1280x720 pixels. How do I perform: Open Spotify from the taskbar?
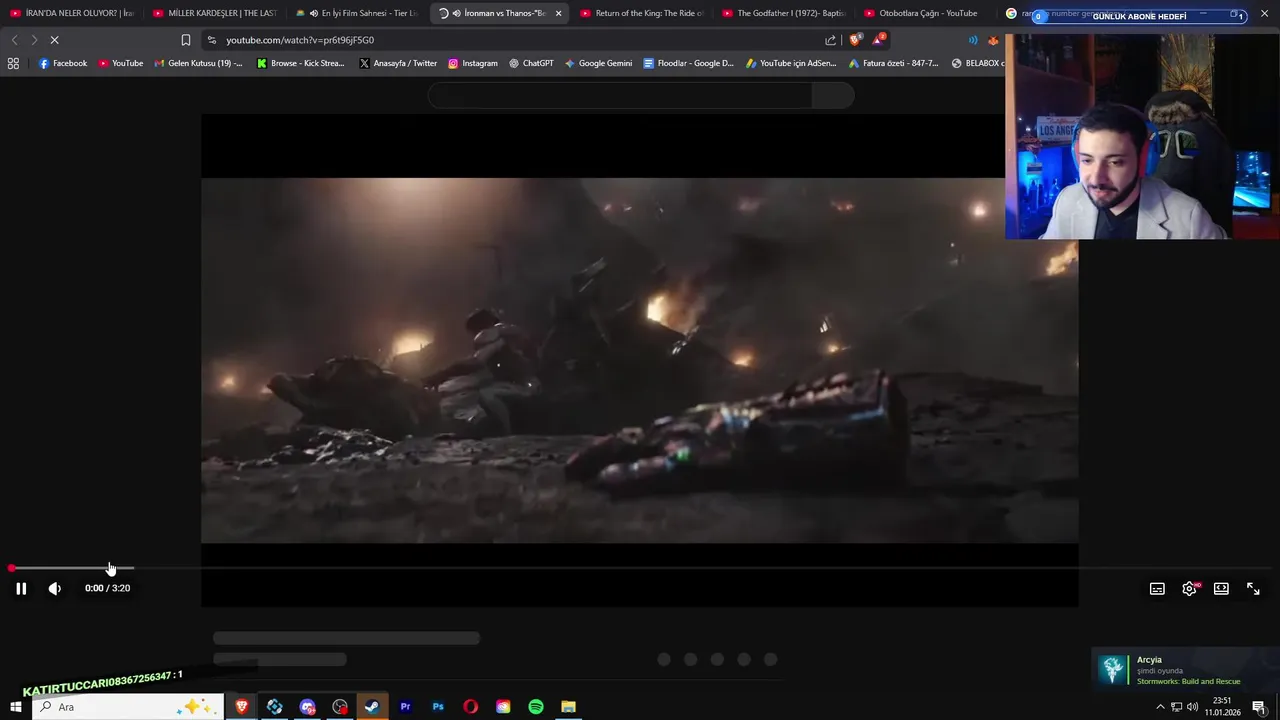pyautogui.click(x=536, y=707)
